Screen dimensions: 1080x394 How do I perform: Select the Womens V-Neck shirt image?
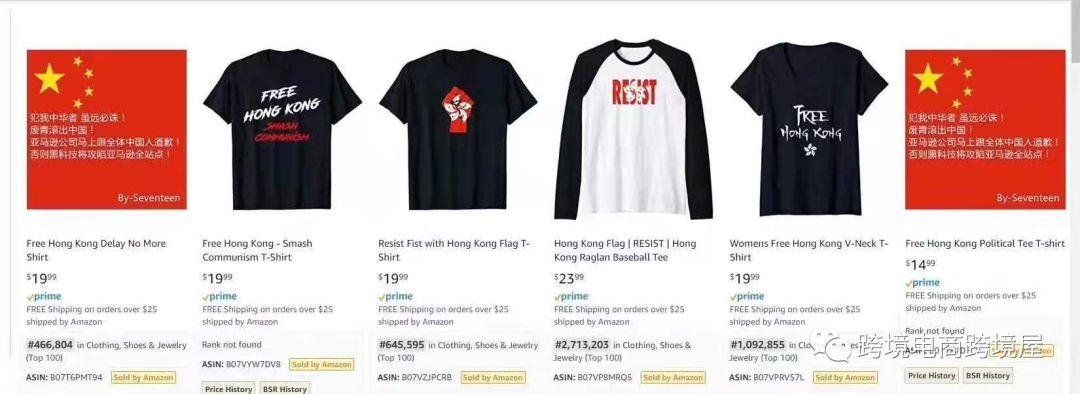tap(809, 129)
